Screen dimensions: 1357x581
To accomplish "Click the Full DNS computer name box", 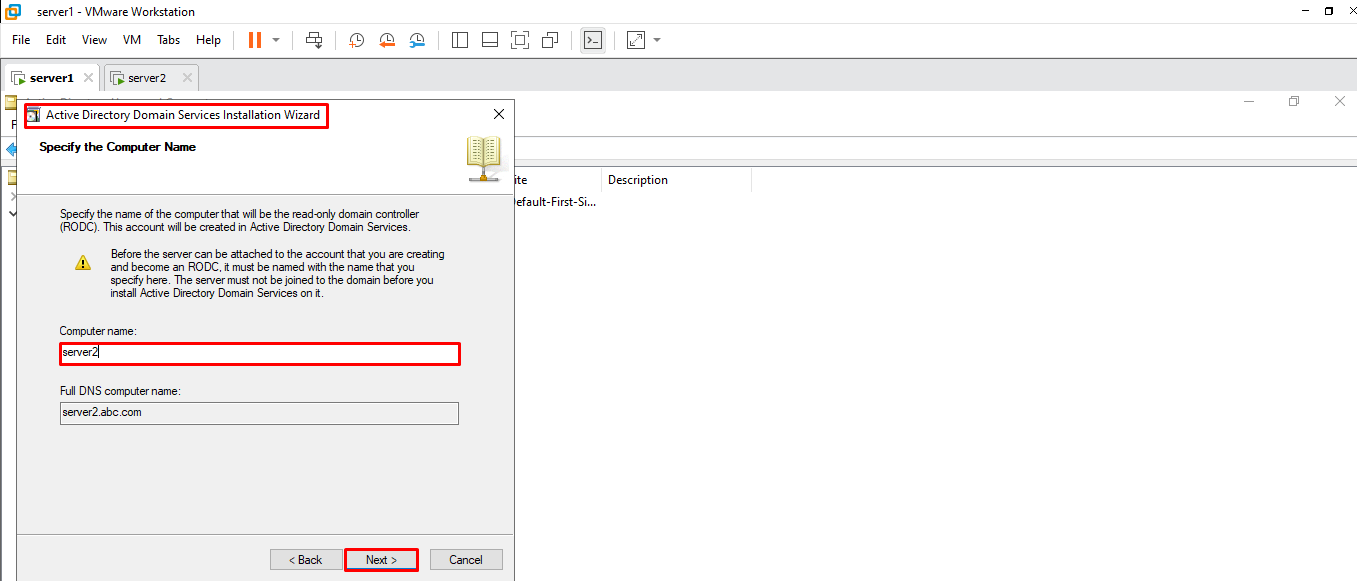I will 259,413.
